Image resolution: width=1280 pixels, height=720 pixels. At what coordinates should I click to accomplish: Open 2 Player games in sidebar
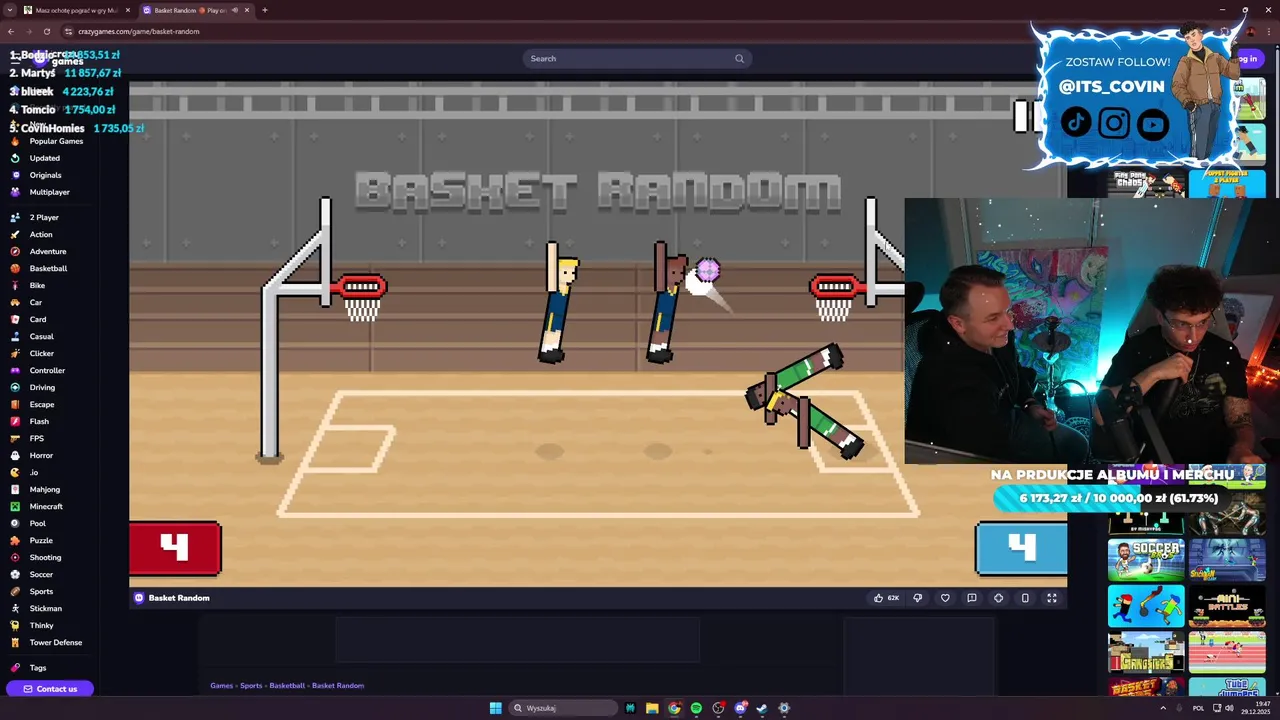[x=44, y=217]
